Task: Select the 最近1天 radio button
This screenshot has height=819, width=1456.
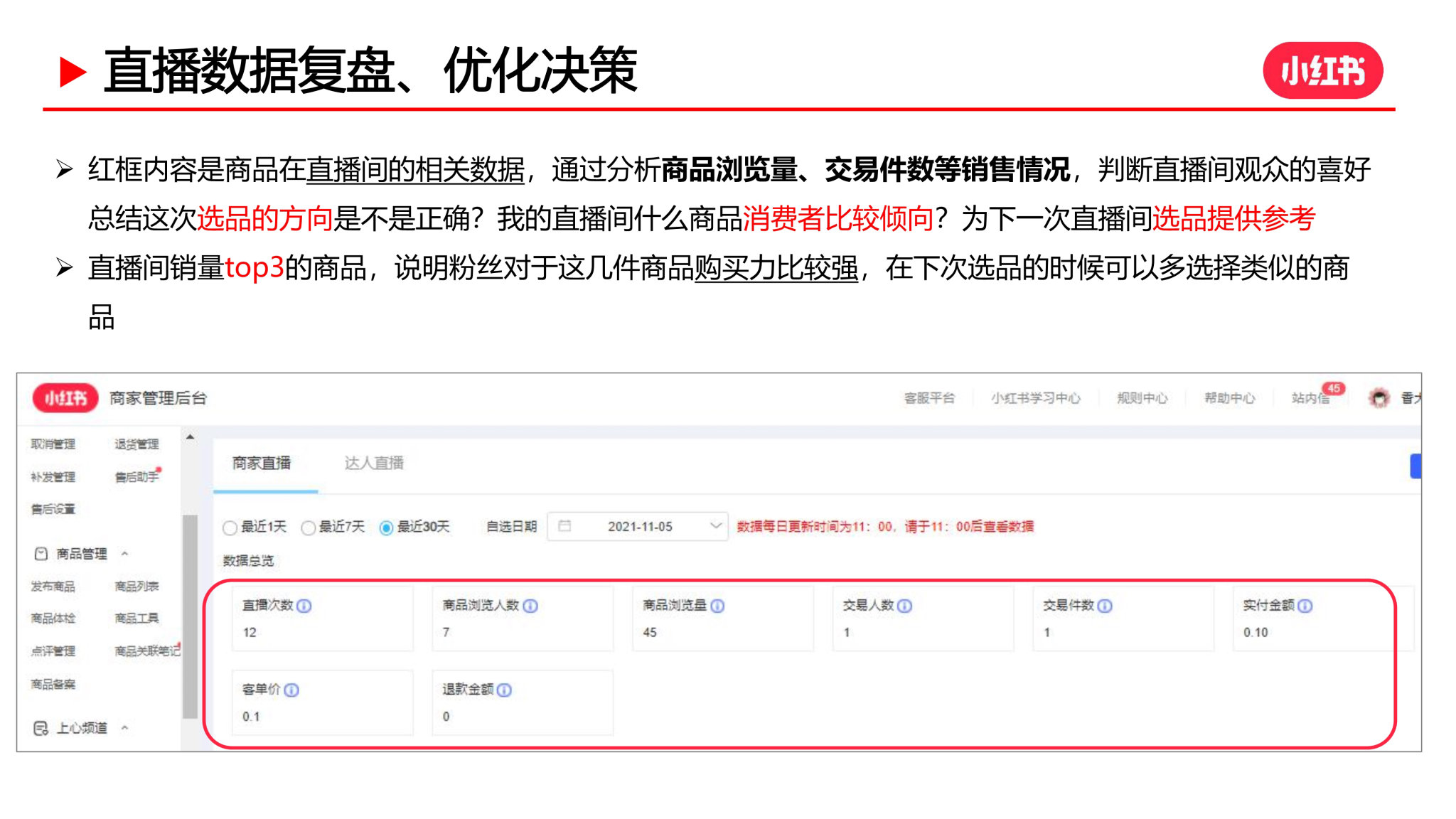Action: (x=230, y=528)
